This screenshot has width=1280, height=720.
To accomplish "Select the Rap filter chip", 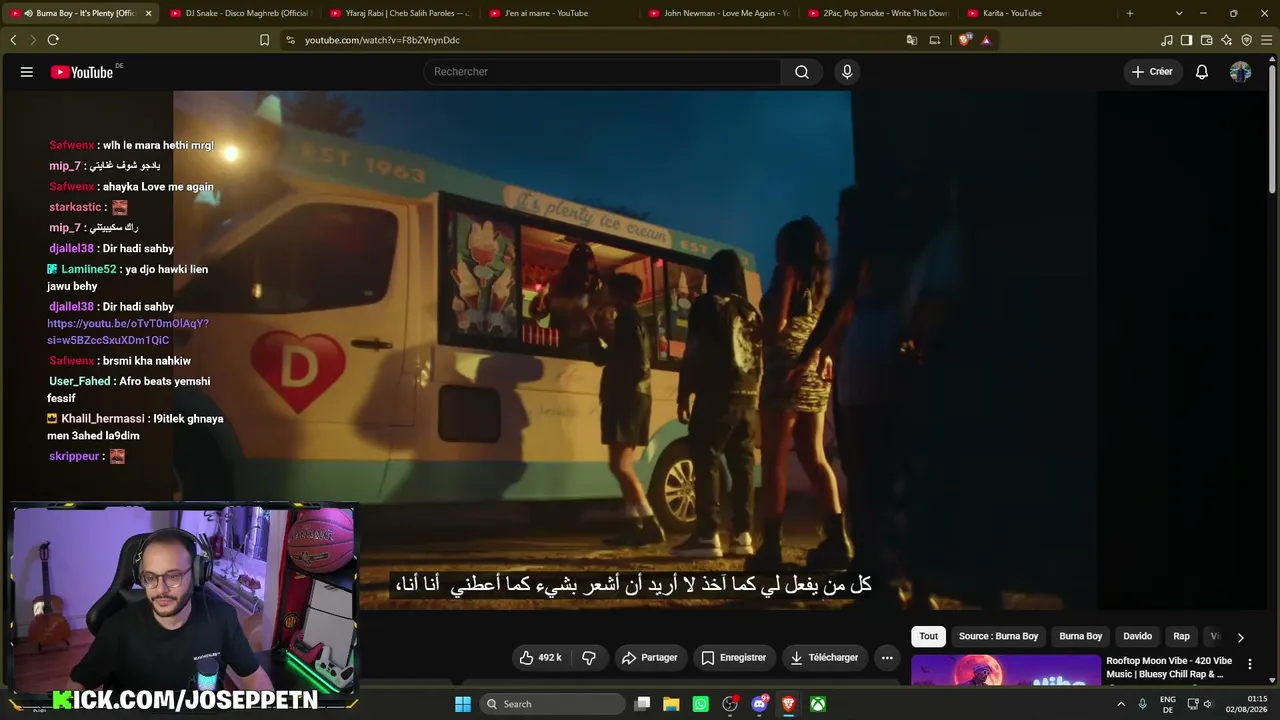I will [1181, 636].
